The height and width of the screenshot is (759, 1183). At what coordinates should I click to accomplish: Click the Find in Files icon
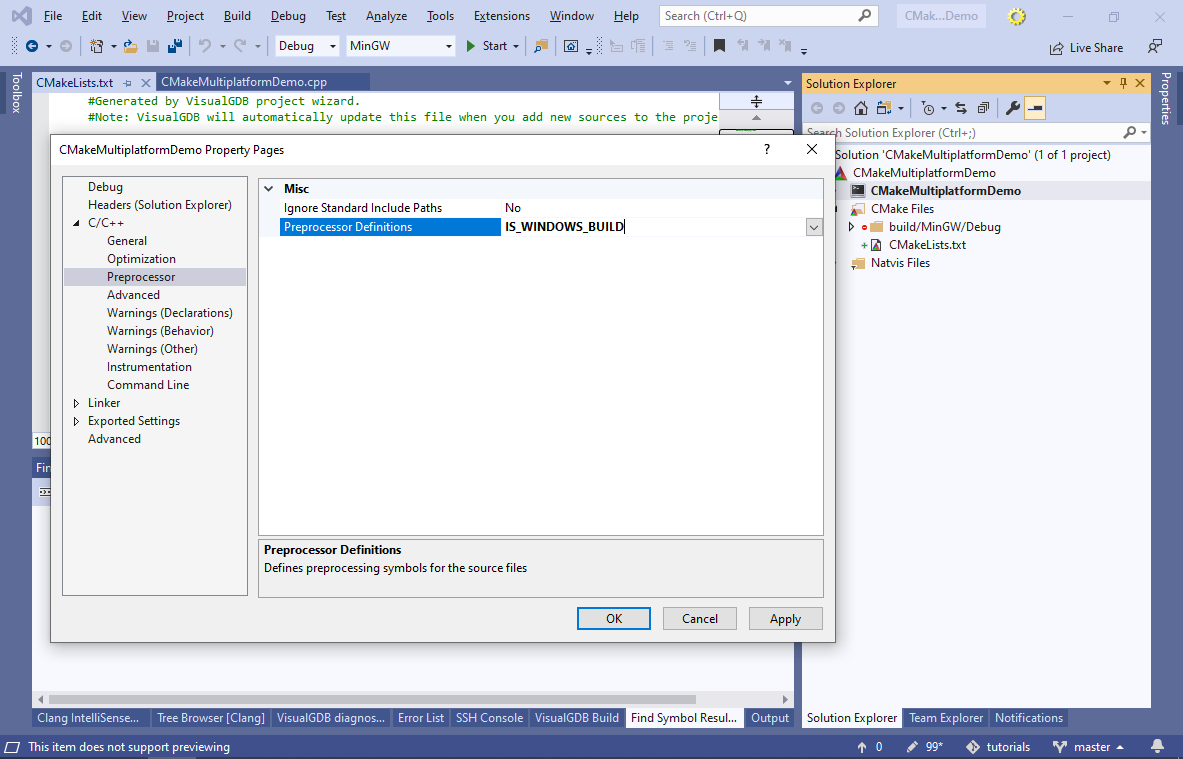(x=541, y=46)
